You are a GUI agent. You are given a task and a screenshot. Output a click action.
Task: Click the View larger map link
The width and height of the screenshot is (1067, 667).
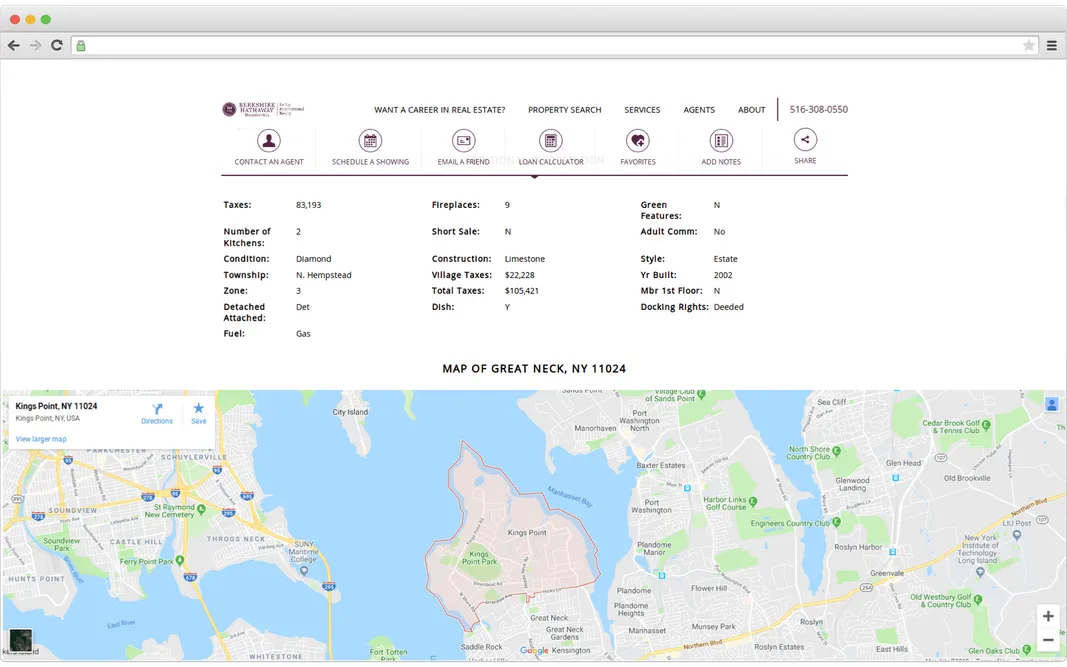(41, 438)
